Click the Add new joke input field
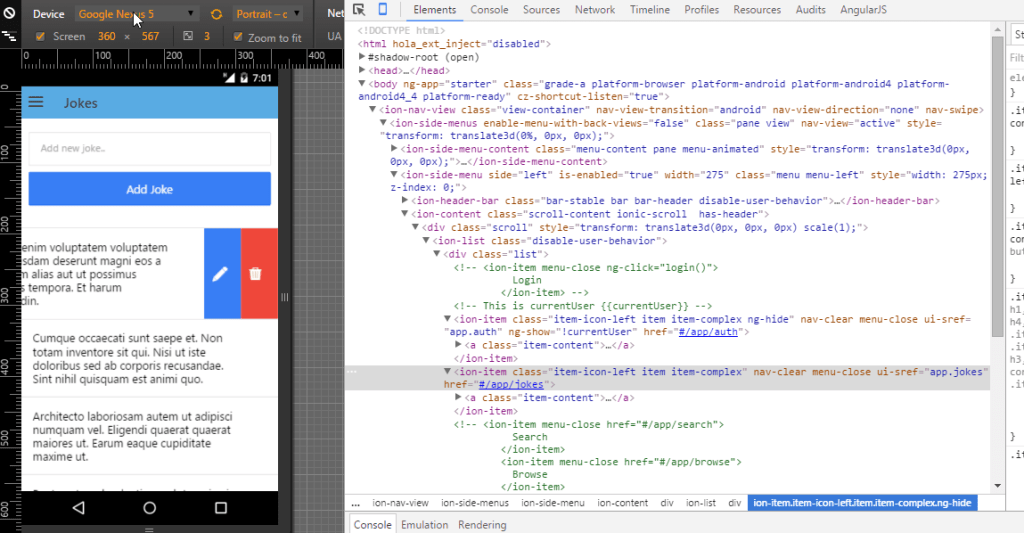The image size is (1024, 533). 149,148
